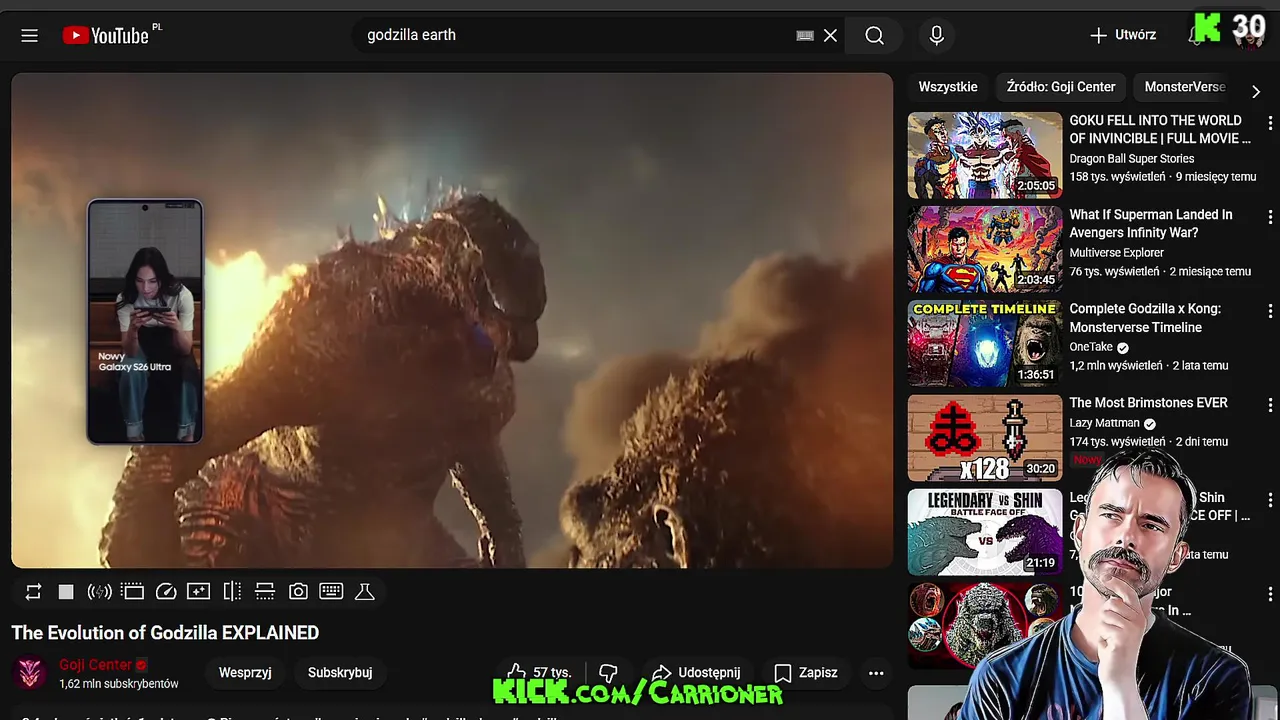
Task: Open options menu for Most Brimstones EVER
Action: coord(1270,405)
